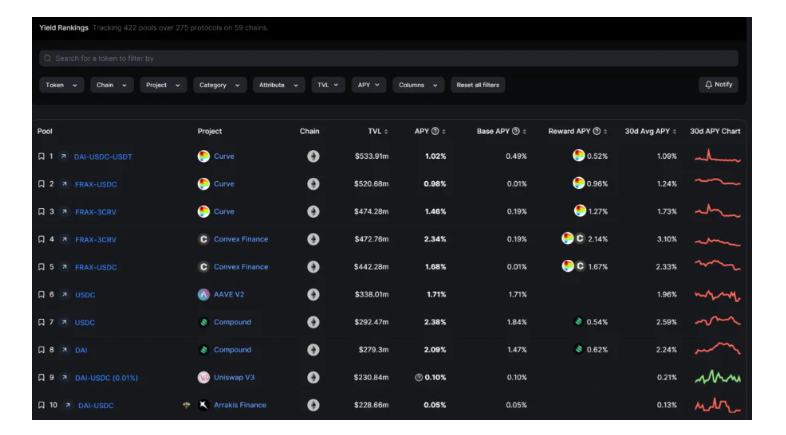Open external link arrow for row 4
Image resolution: width=786 pixels, height=435 pixels.
pos(64,239)
